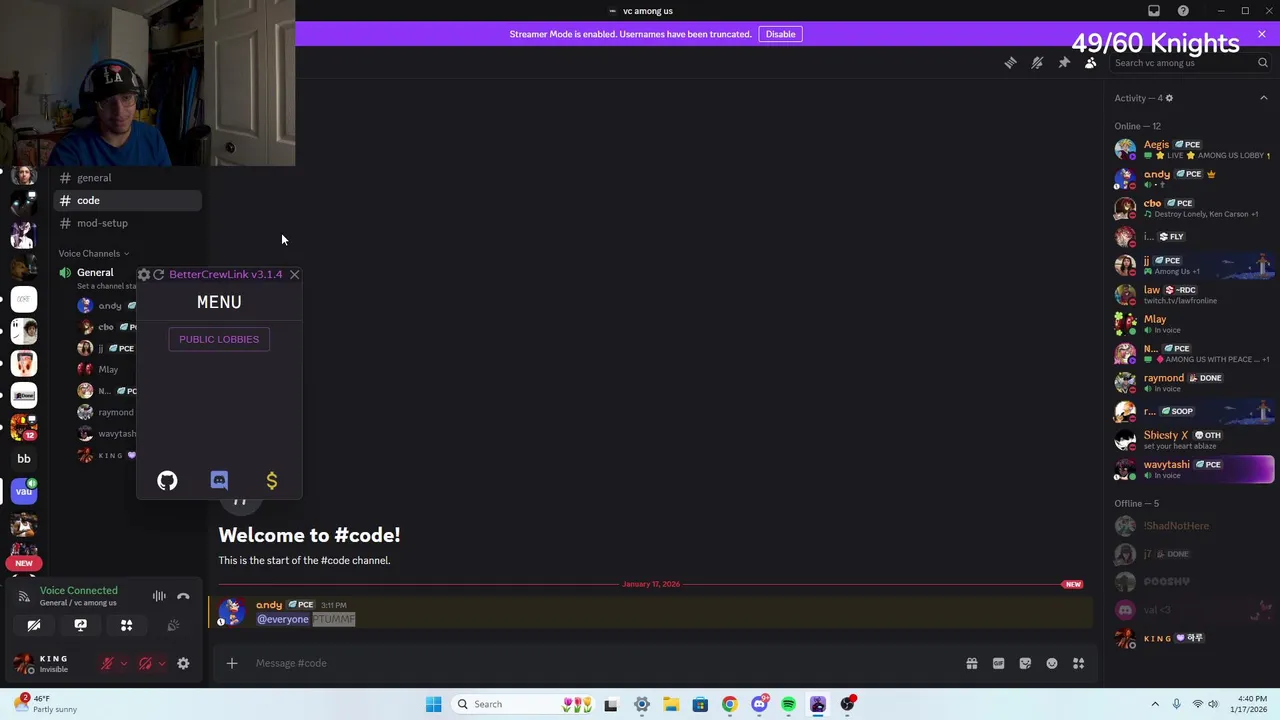Click BetterCrewLink refresh icon
The image size is (1280, 720).
pos(158,274)
